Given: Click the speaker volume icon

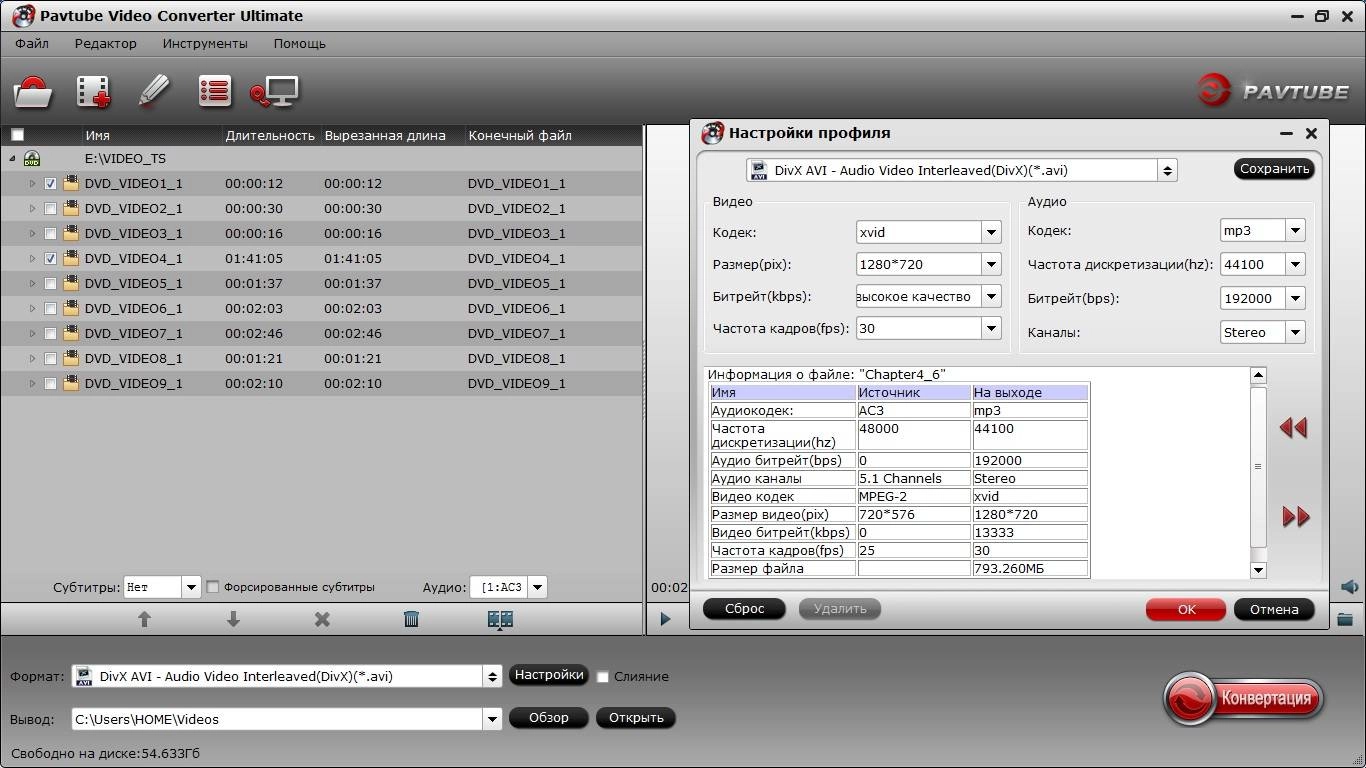Looking at the screenshot, I should pos(1350,587).
